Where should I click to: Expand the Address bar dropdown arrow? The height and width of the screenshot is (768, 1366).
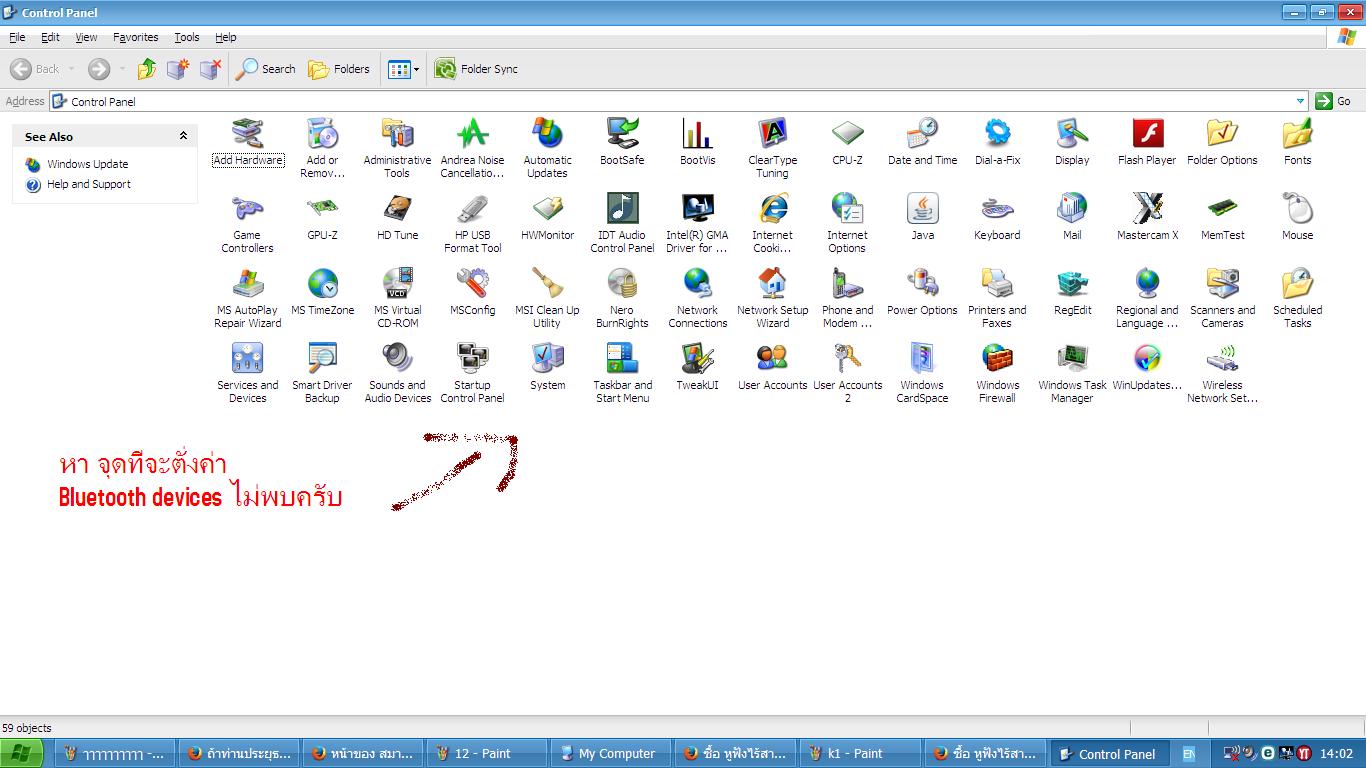[x=1300, y=101]
